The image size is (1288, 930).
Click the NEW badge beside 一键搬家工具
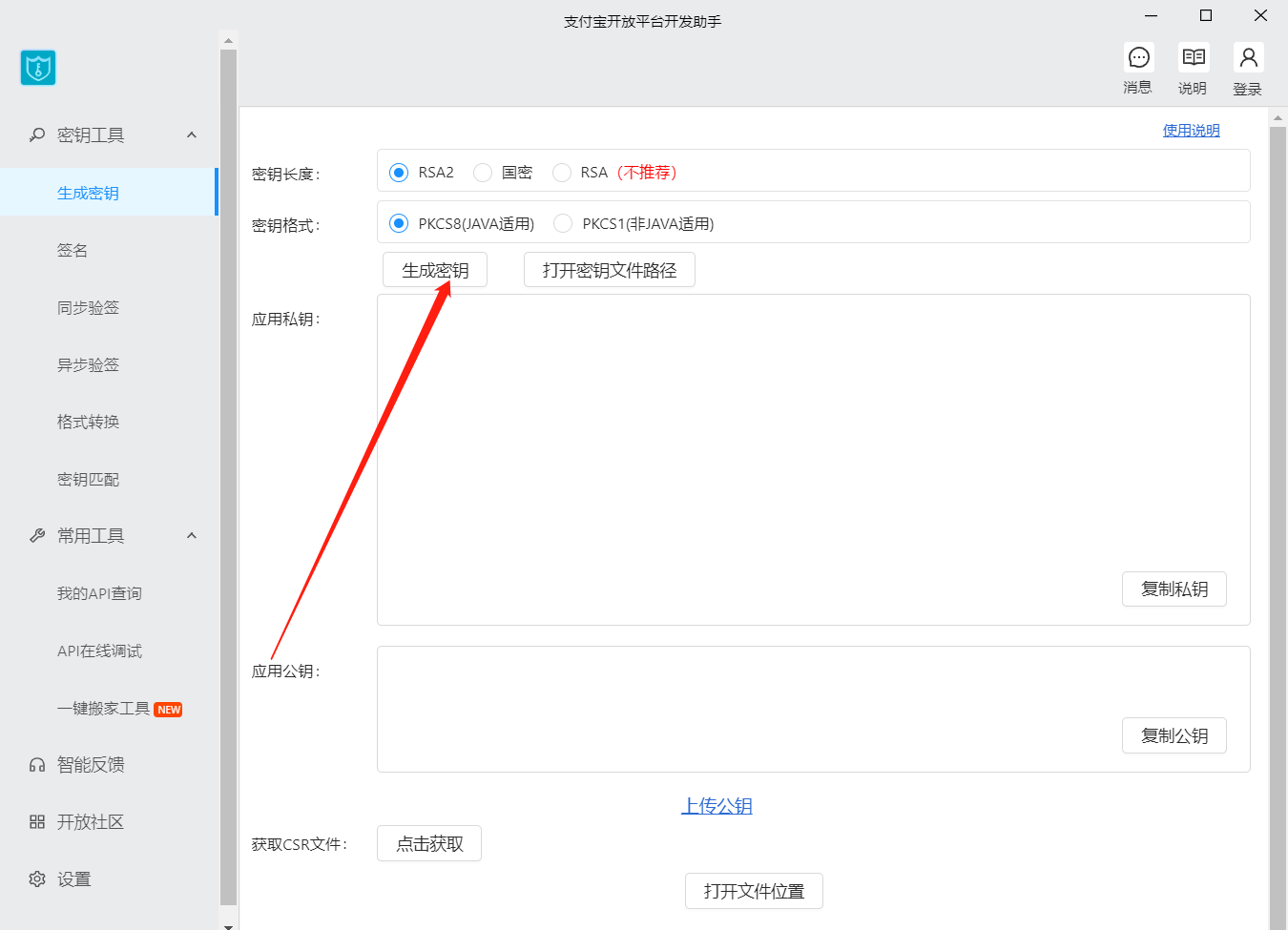(169, 710)
